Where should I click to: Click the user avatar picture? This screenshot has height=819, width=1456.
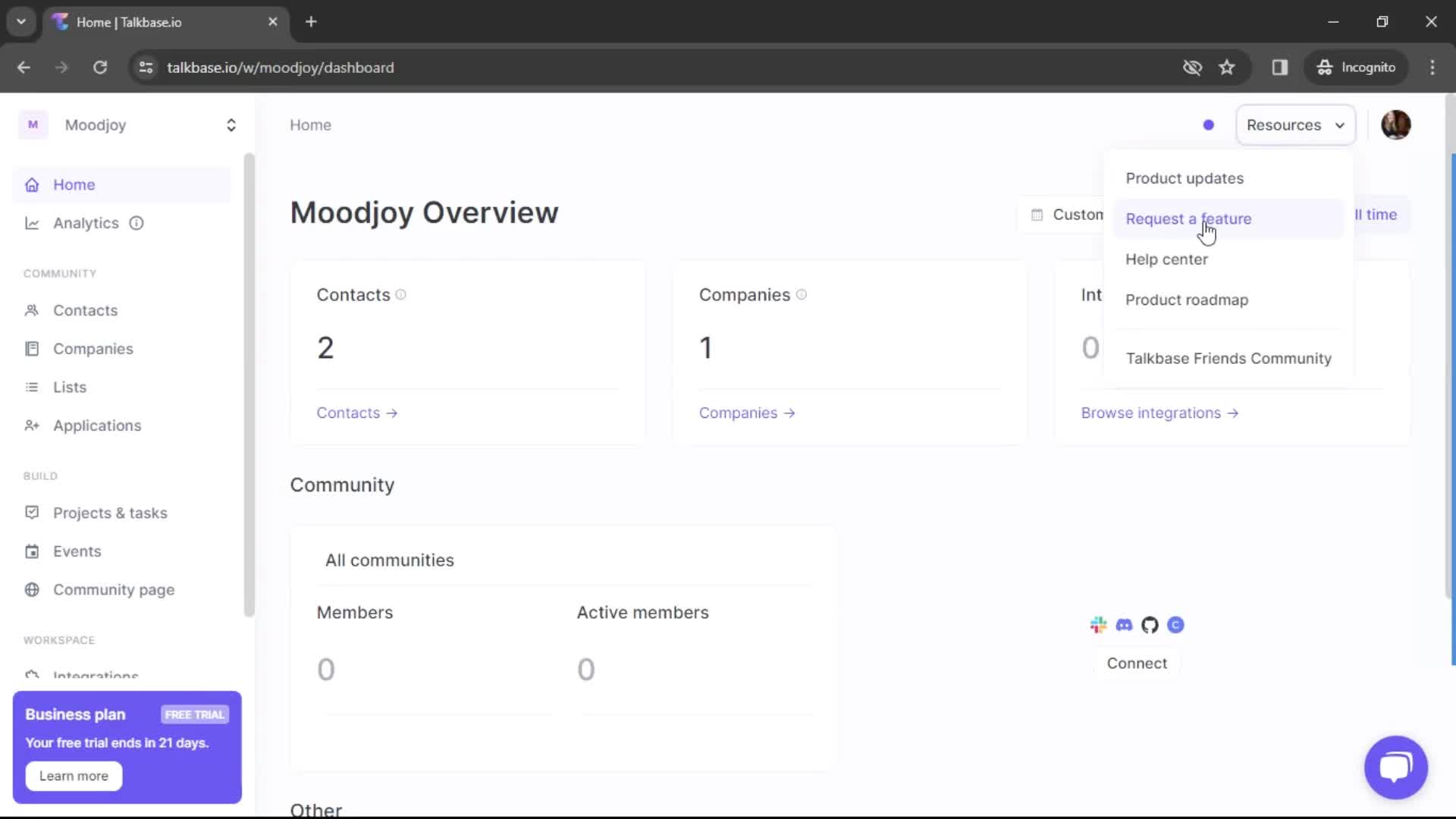[x=1395, y=125]
